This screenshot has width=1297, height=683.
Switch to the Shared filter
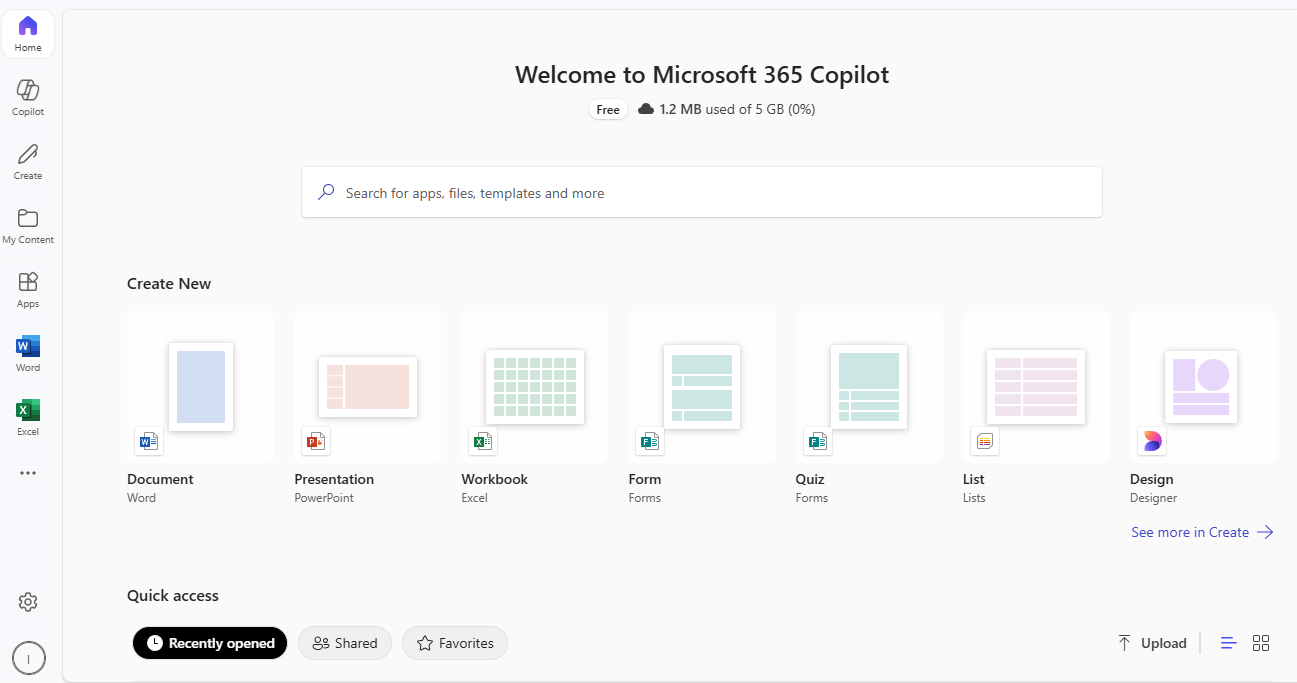345,643
